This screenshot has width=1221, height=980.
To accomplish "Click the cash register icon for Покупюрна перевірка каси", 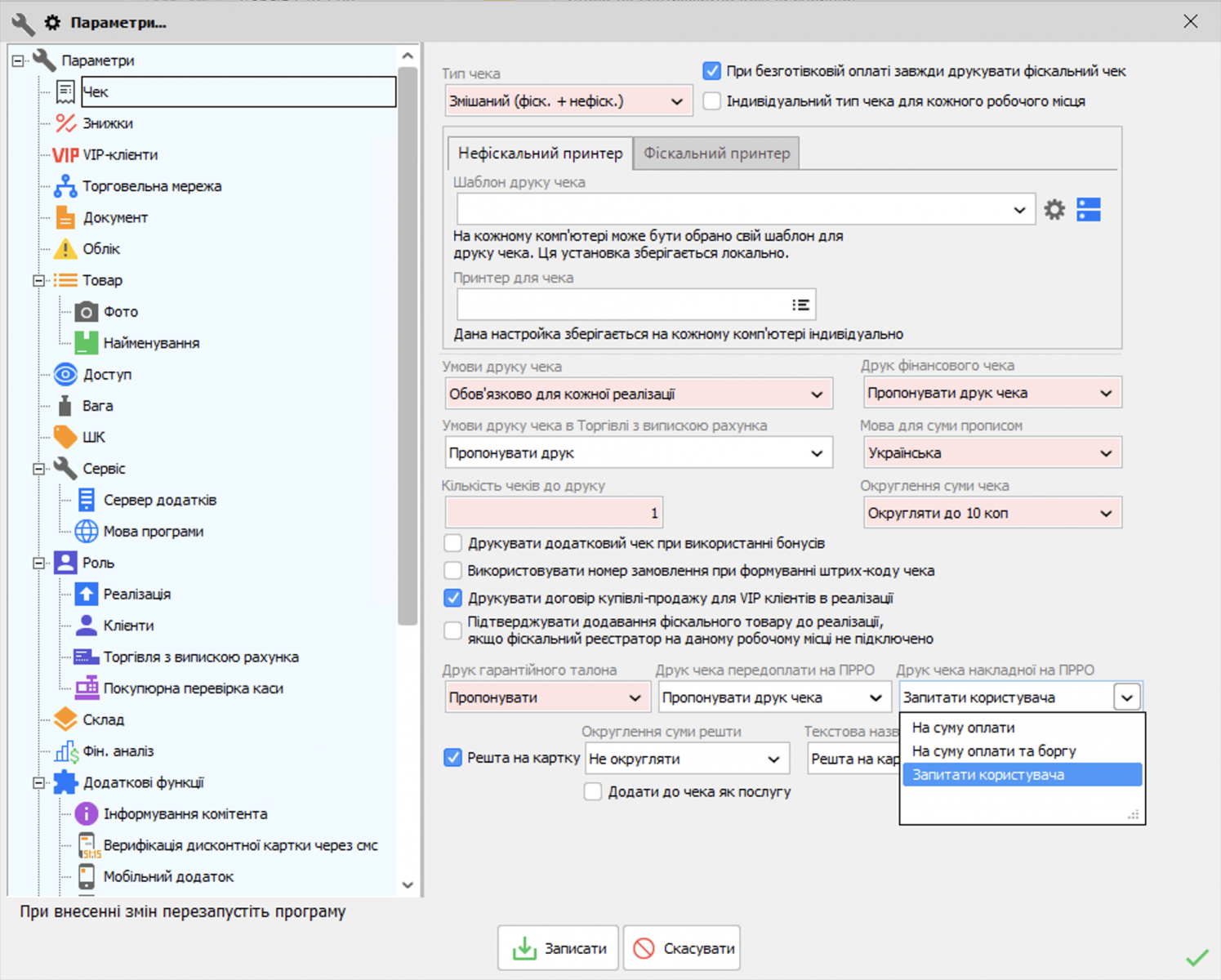I will click(87, 688).
